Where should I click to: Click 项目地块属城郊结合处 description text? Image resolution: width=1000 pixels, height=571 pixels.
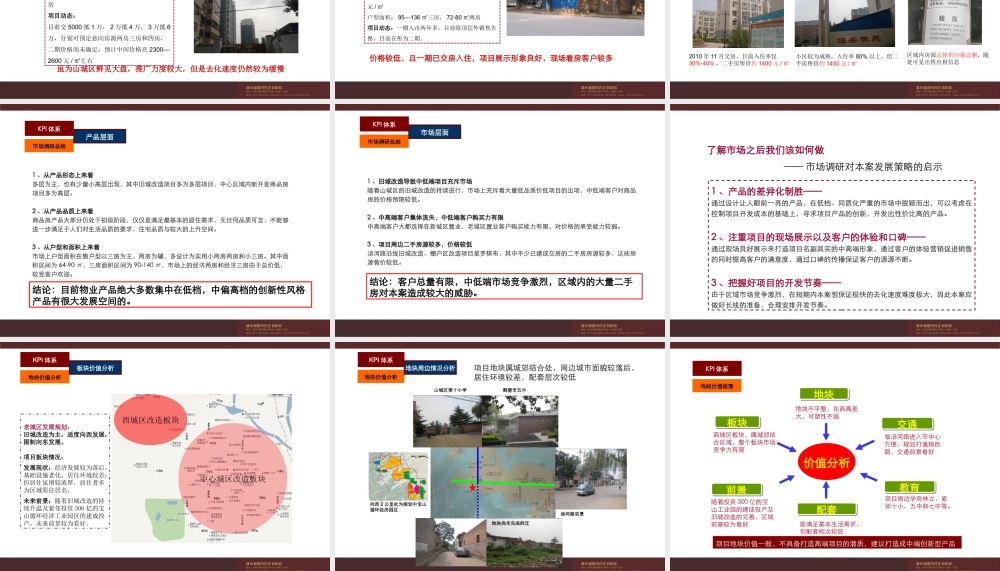554,373
